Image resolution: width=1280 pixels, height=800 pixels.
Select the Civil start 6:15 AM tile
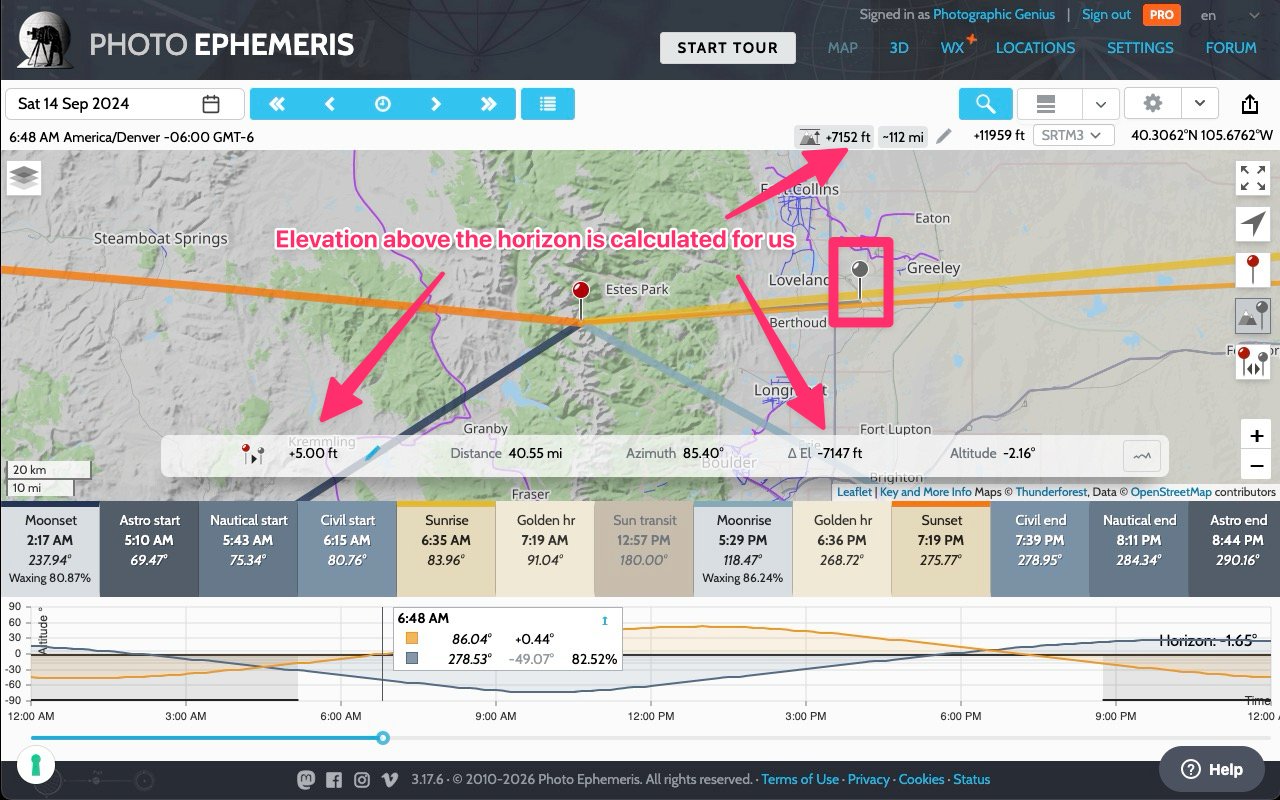point(347,549)
